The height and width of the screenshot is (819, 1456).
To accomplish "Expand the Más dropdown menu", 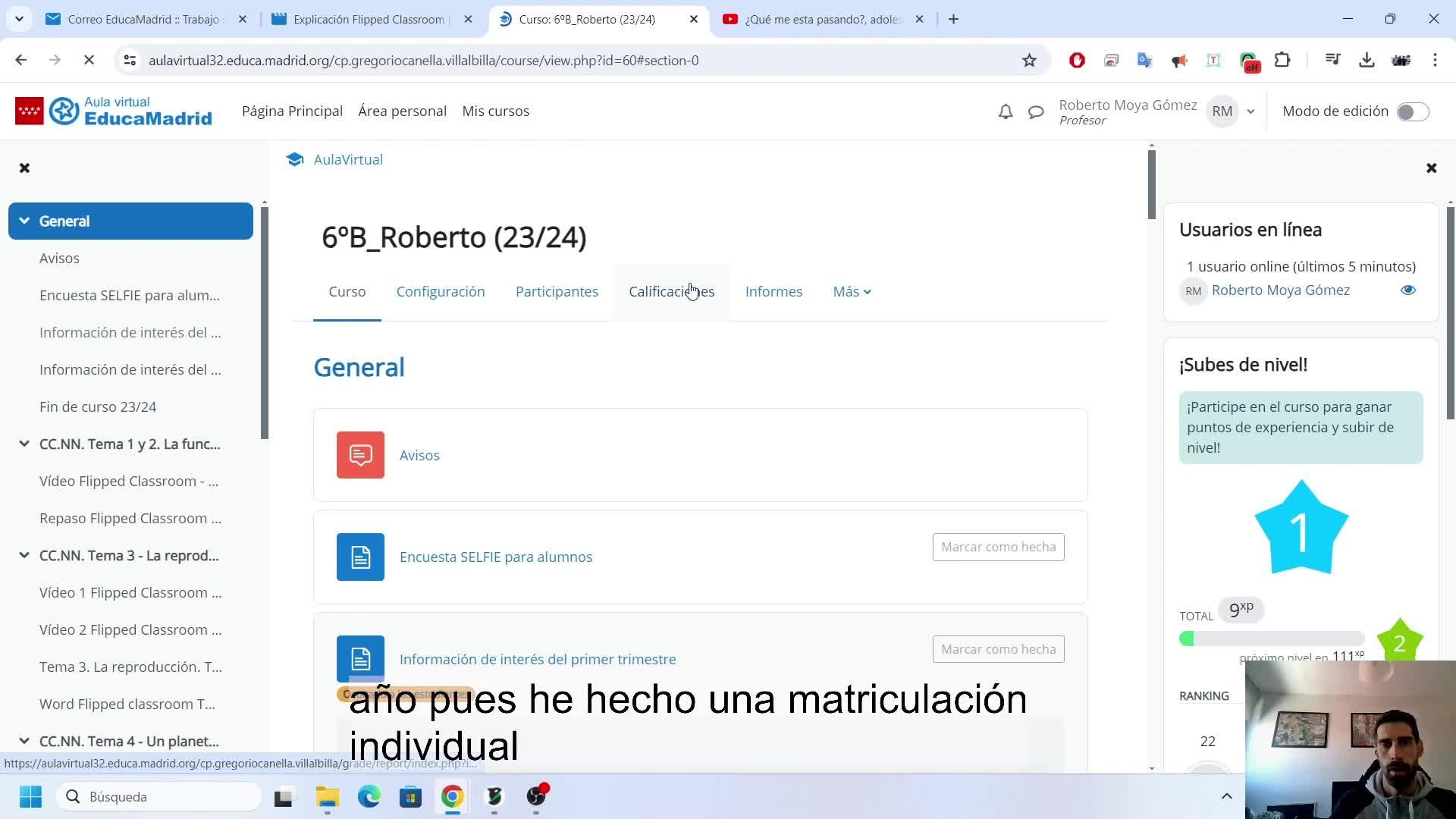I will 852,292.
